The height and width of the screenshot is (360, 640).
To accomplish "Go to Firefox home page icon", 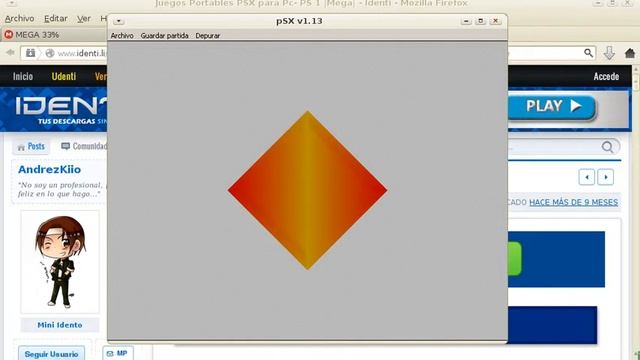I will (x=630, y=53).
